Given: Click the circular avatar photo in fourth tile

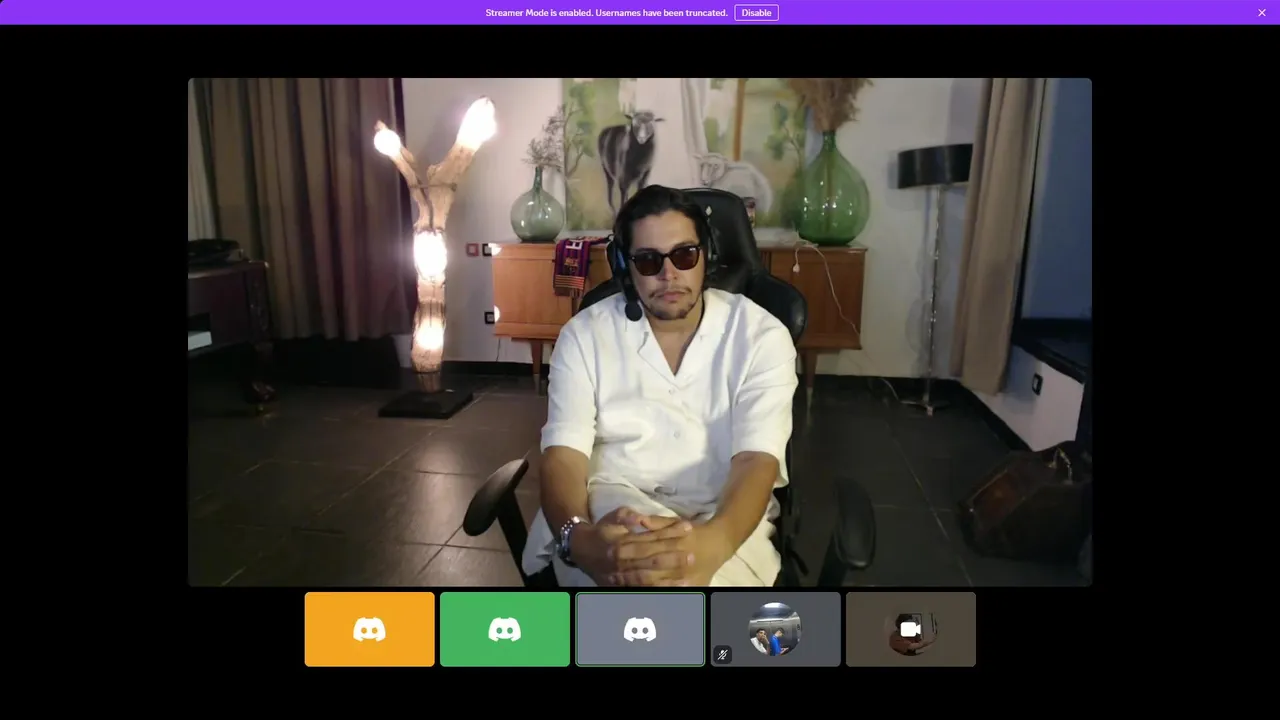Looking at the screenshot, I should (775, 629).
